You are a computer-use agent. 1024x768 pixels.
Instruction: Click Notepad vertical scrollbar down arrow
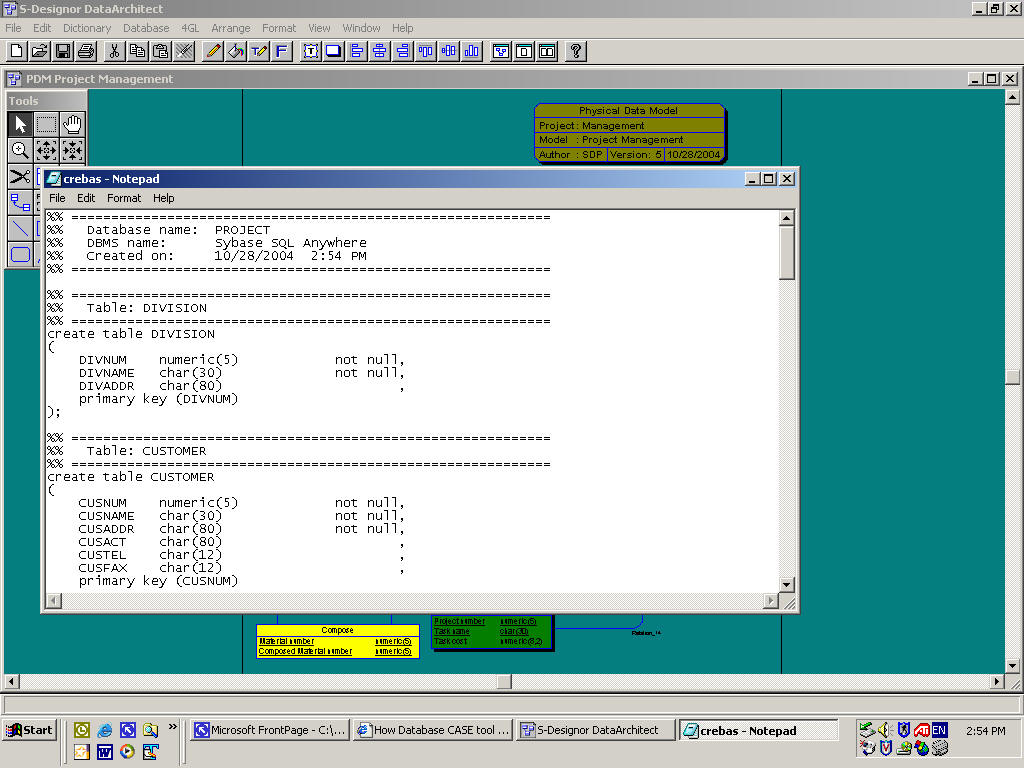pyautogui.click(x=787, y=585)
